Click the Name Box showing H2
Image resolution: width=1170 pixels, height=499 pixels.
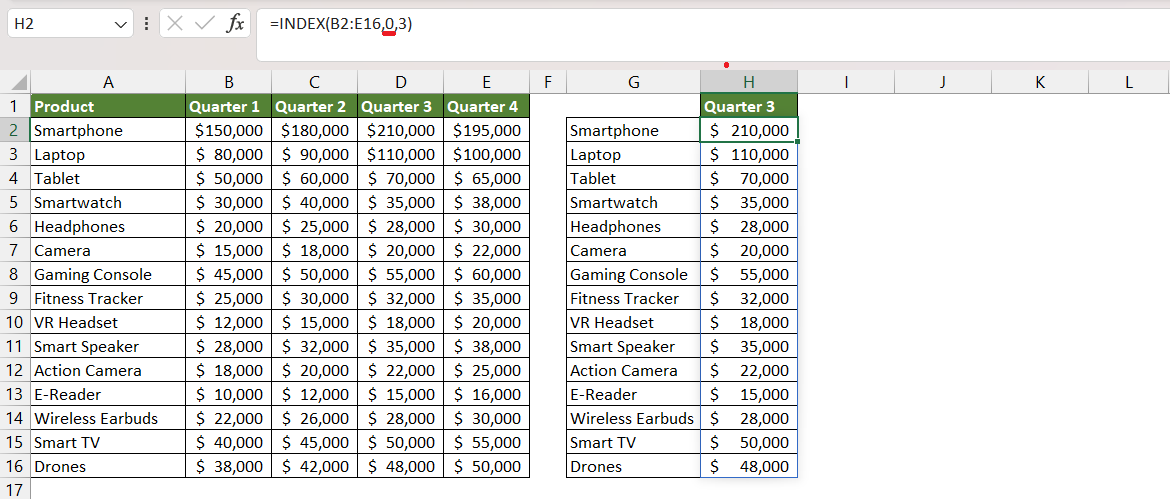tap(70, 24)
